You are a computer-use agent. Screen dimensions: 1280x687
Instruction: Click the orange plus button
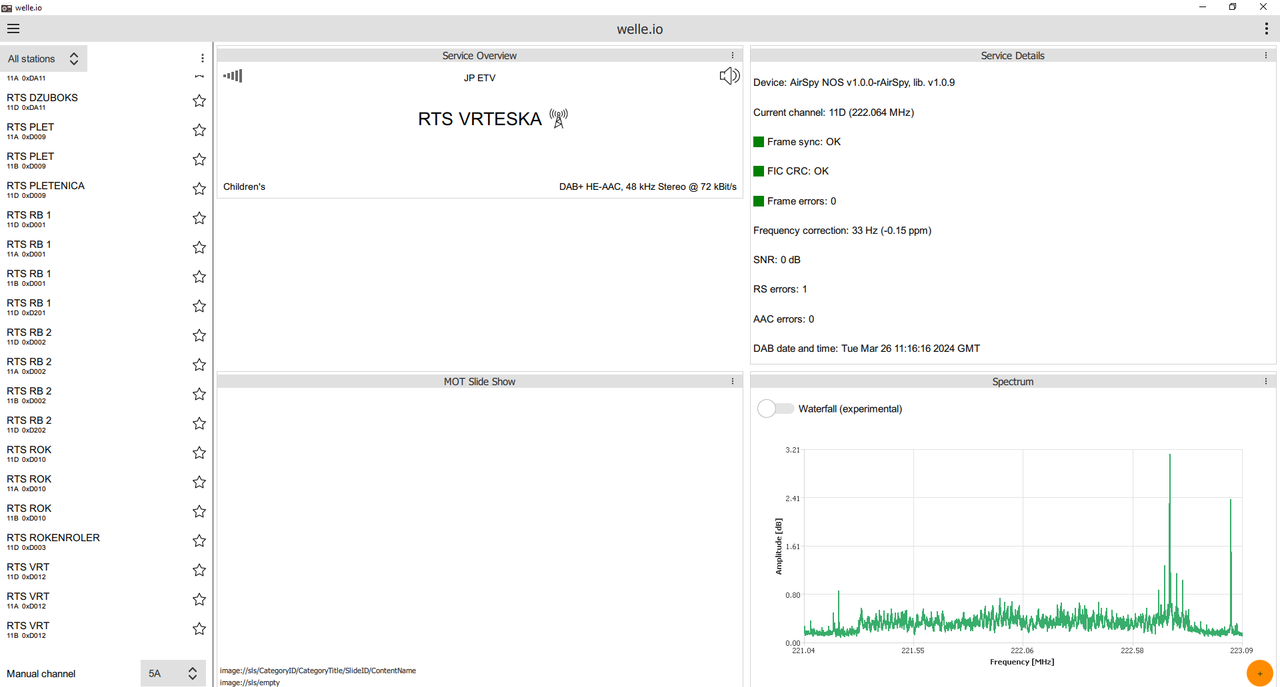coord(1260,673)
